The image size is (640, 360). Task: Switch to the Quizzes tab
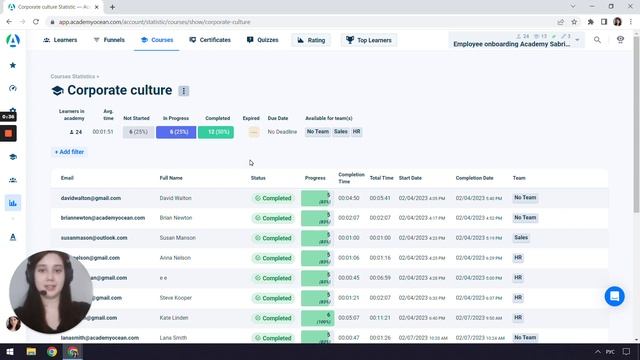tap(262, 40)
